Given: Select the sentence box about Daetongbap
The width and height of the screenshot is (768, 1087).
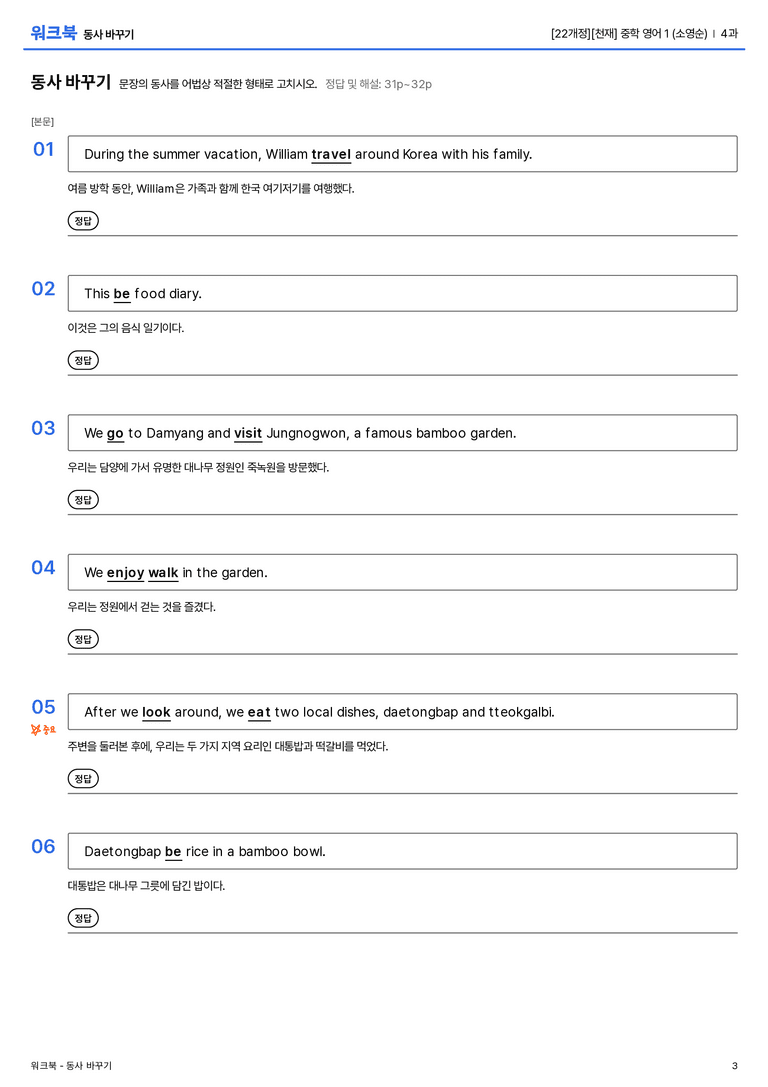Looking at the screenshot, I should coord(403,851).
